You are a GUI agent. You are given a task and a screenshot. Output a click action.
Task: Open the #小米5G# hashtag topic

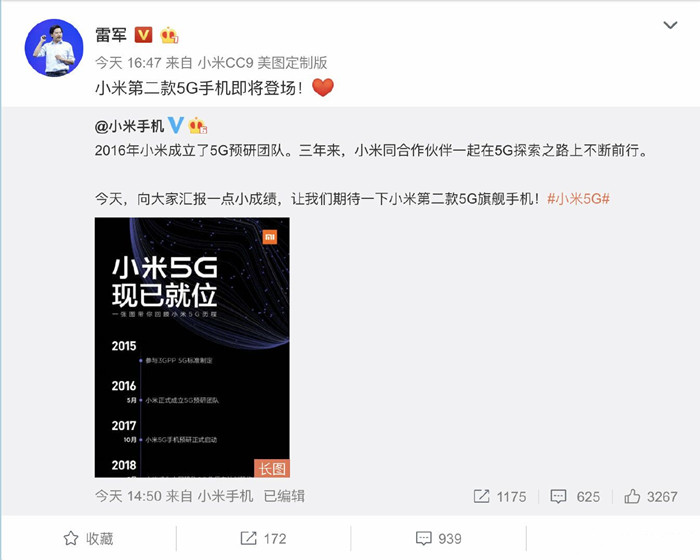[578, 199]
